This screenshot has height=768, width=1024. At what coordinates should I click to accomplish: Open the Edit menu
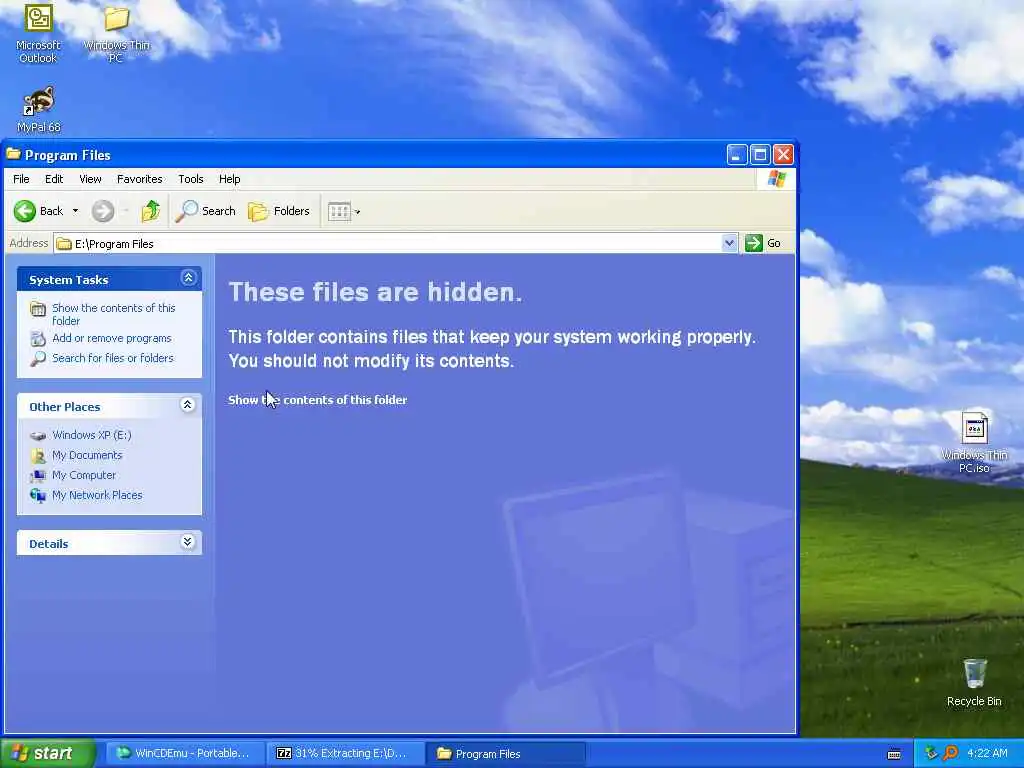(x=54, y=179)
